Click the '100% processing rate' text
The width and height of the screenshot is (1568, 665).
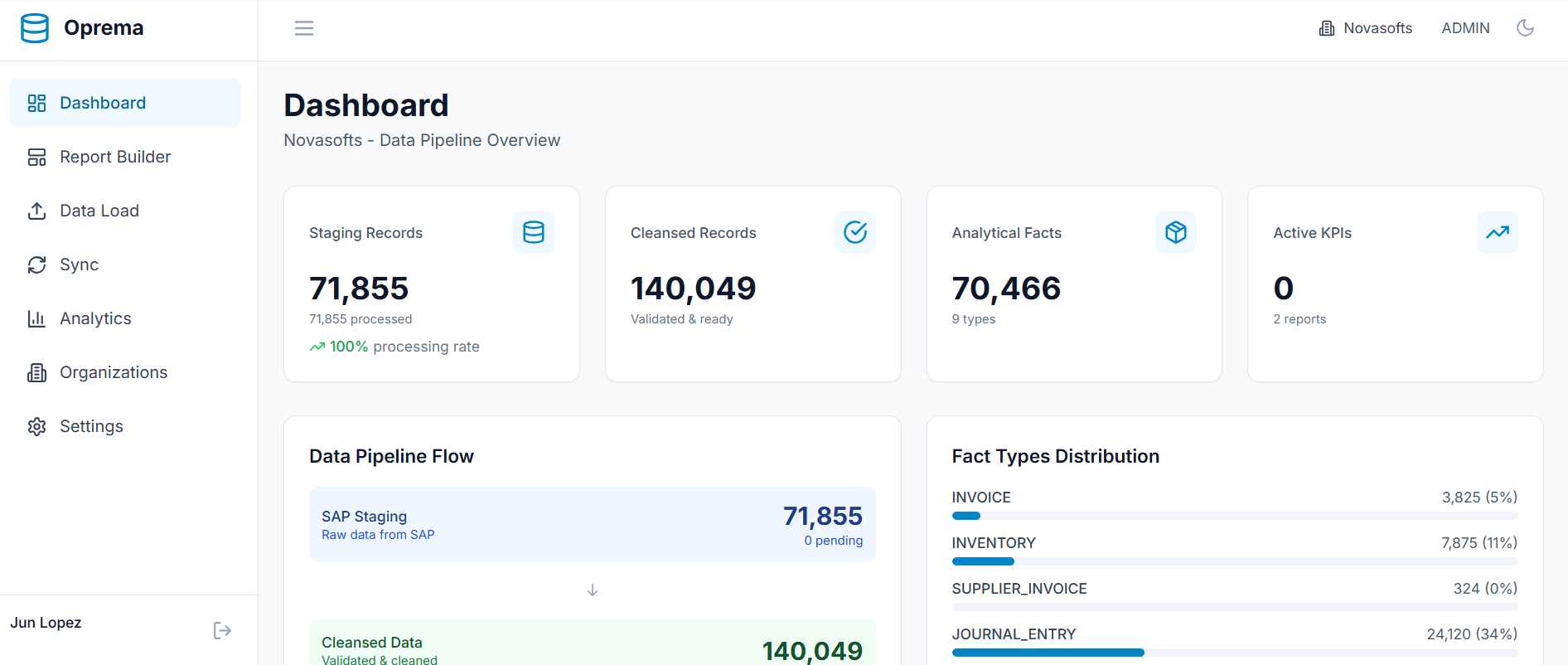[x=404, y=347]
